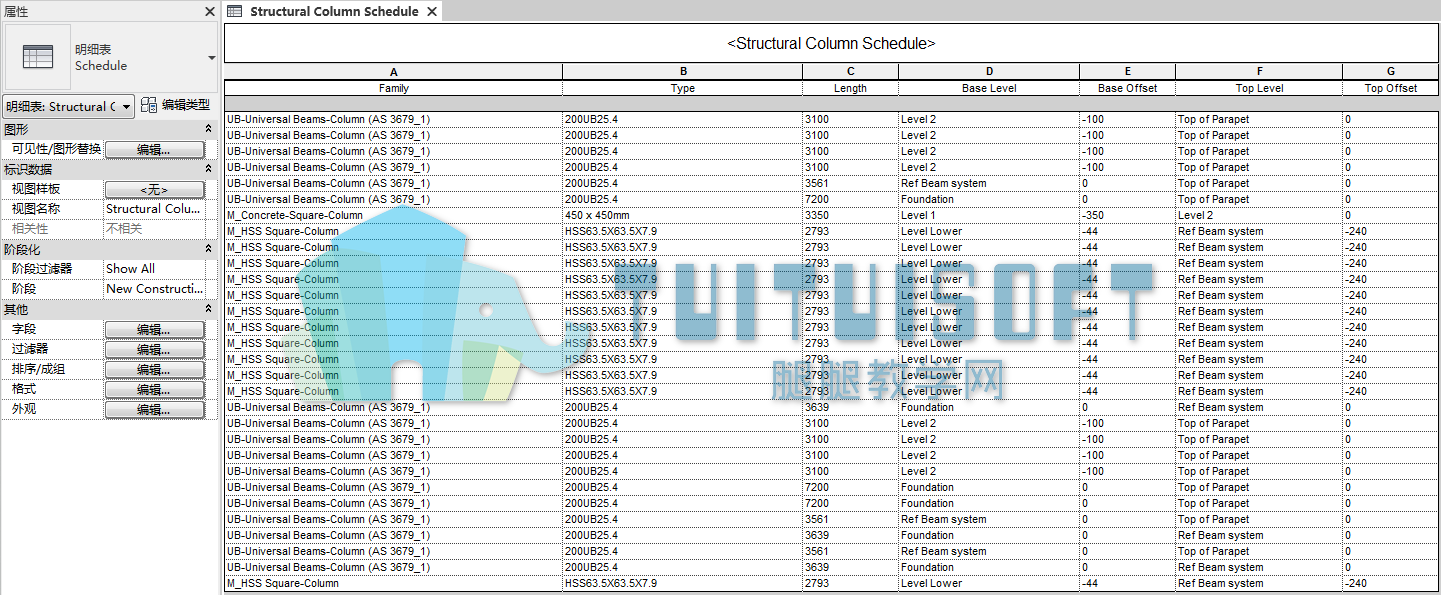The image size is (1441, 595).
Task: Select column F header
Action: (x=1259, y=72)
